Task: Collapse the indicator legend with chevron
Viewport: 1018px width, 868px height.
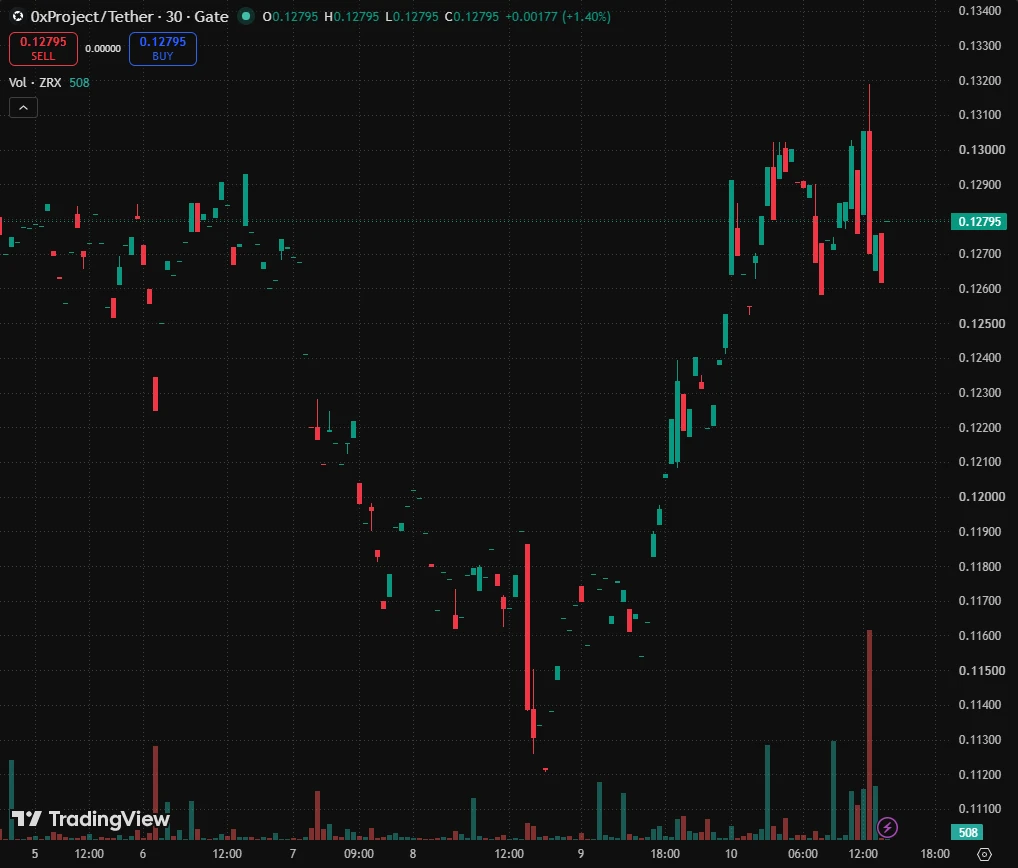Action: [23, 108]
